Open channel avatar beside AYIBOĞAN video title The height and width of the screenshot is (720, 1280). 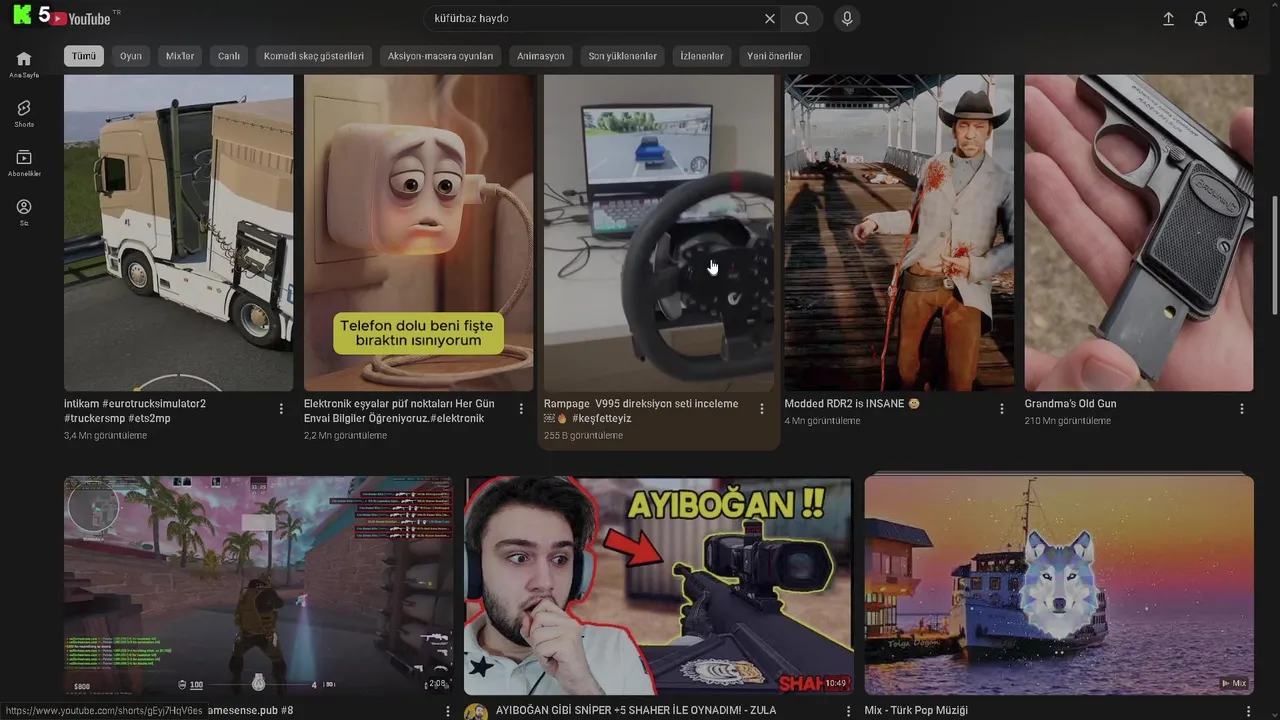pos(476,712)
